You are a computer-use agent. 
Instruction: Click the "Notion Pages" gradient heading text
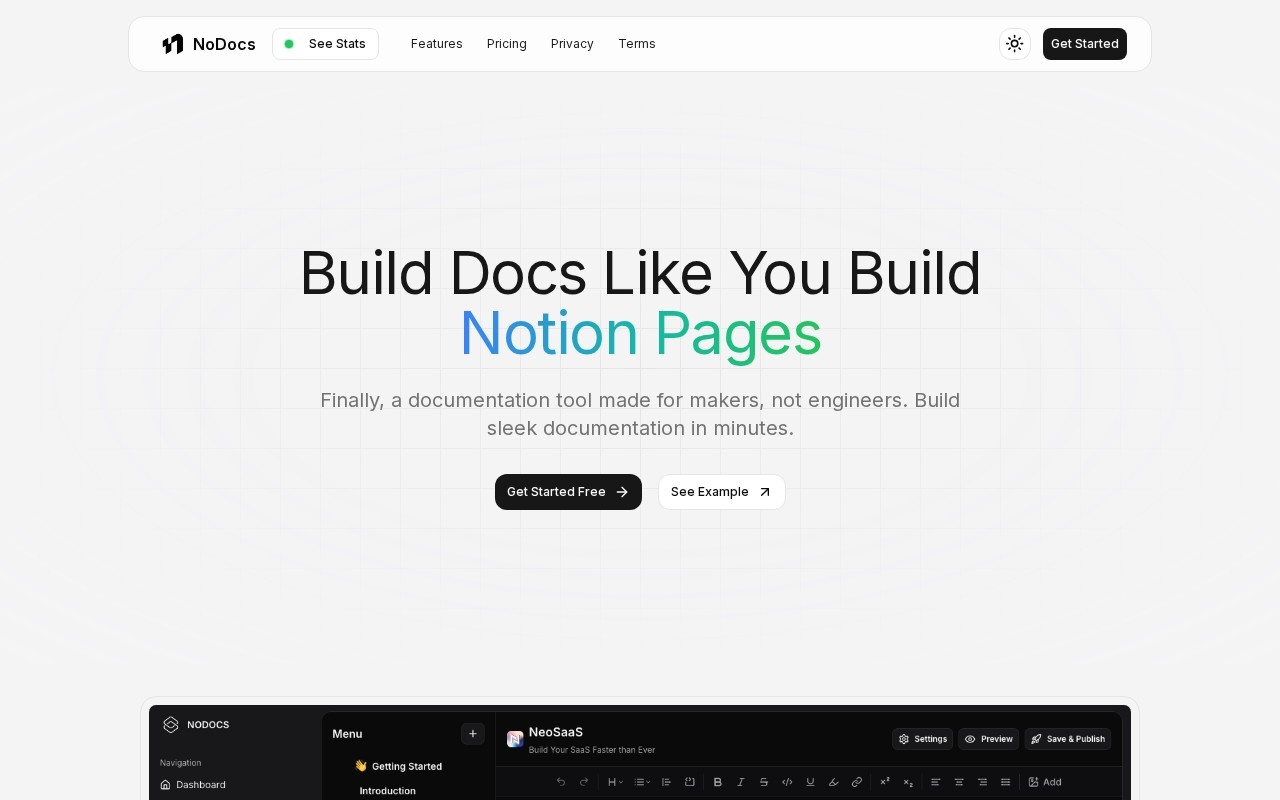pos(640,333)
